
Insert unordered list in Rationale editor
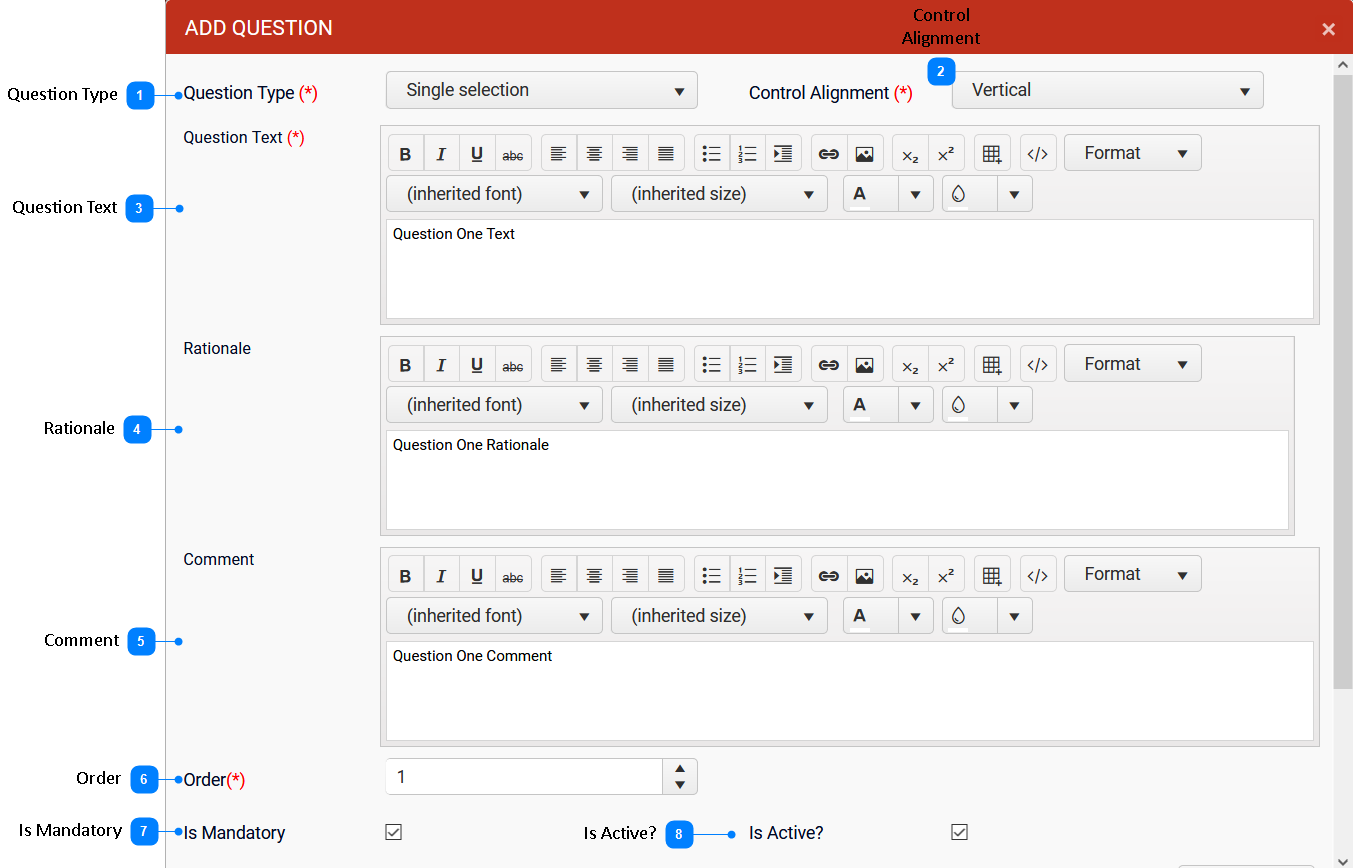712,365
